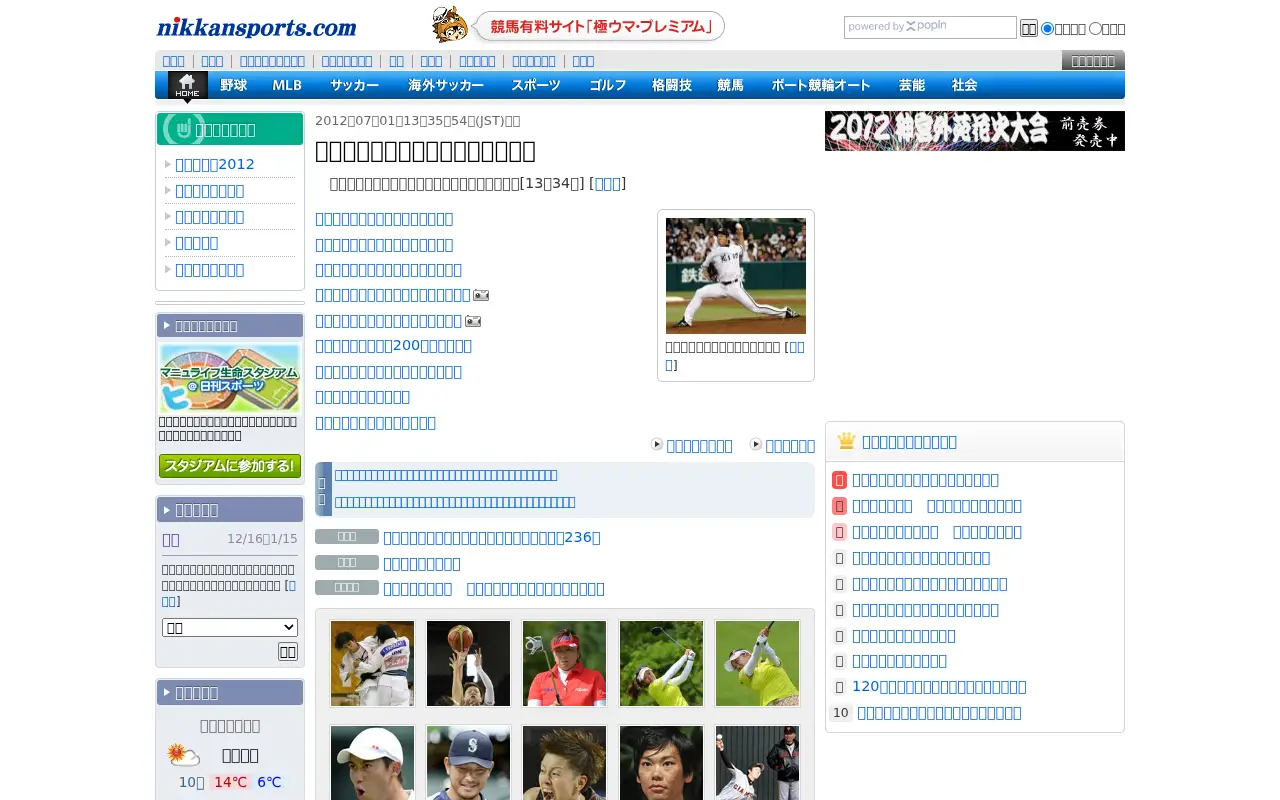Click the sun and cloud weather icon
The image size is (1280, 800).
tap(184, 755)
